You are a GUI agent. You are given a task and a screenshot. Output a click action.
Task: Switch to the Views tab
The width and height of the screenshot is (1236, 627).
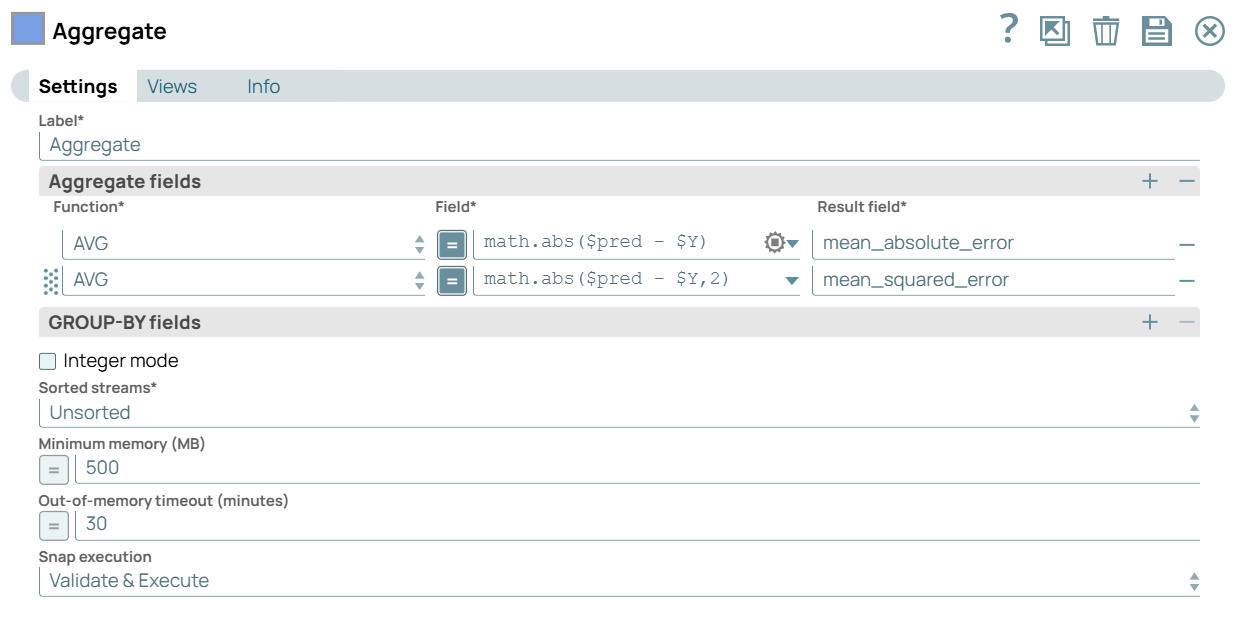tap(171, 87)
